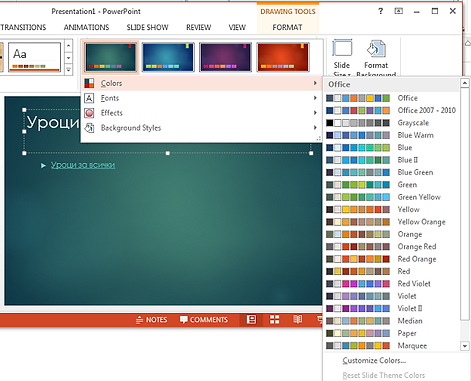The image size is (471, 381).
Task: Choose the Paper color scheme
Action: [392, 333]
